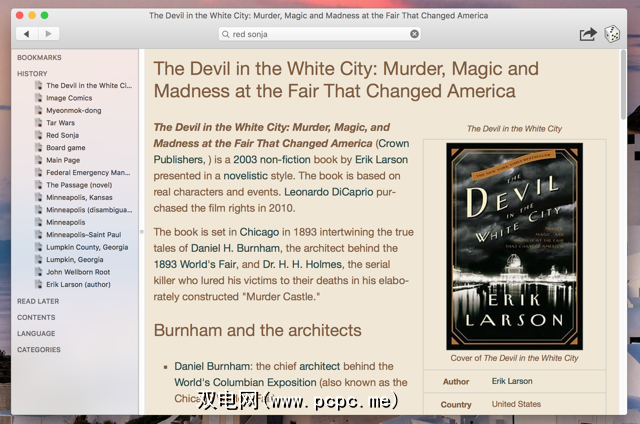This screenshot has width=640, height=424.
Task: Clear the search field with X icon
Action: point(414,34)
